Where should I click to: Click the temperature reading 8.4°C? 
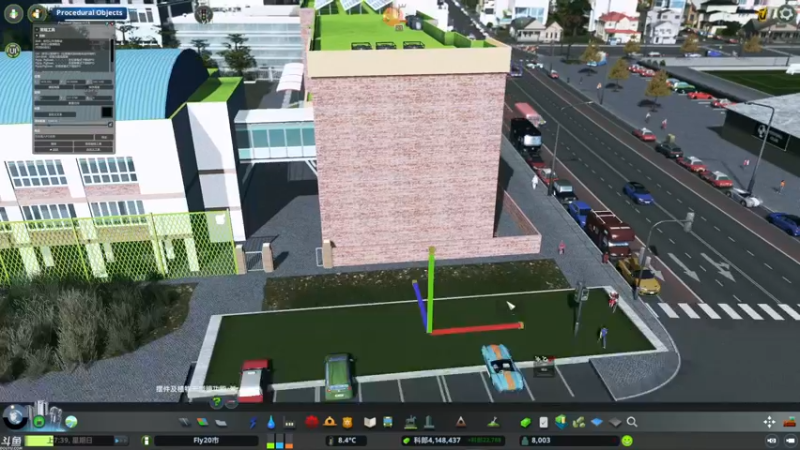[346, 440]
